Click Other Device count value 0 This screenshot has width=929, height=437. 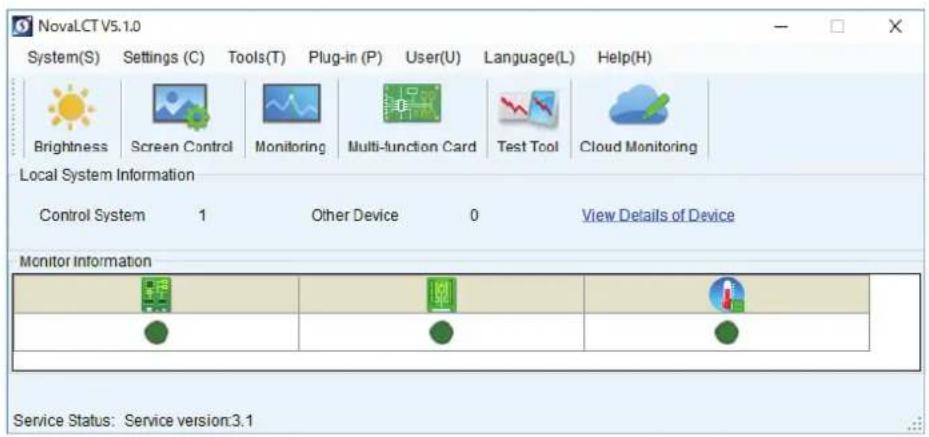[474, 216]
